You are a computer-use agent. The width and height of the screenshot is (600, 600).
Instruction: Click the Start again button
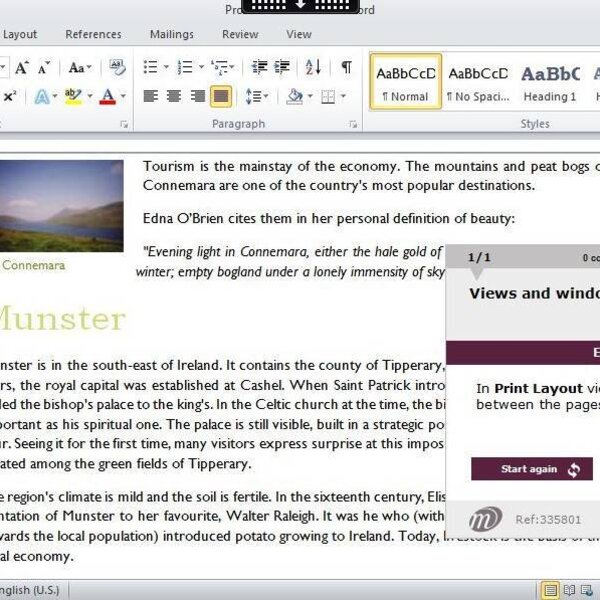click(x=532, y=469)
